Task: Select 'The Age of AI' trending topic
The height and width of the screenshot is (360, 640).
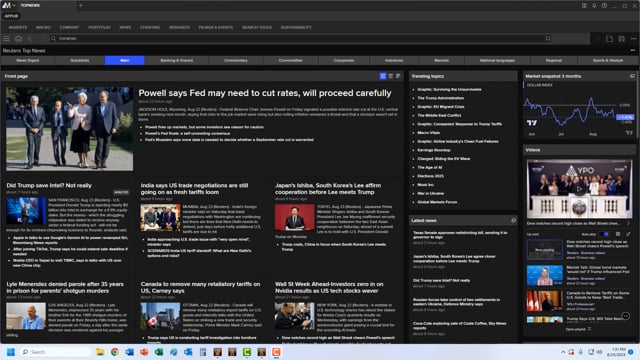Action: pyautogui.click(x=429, y=167)
